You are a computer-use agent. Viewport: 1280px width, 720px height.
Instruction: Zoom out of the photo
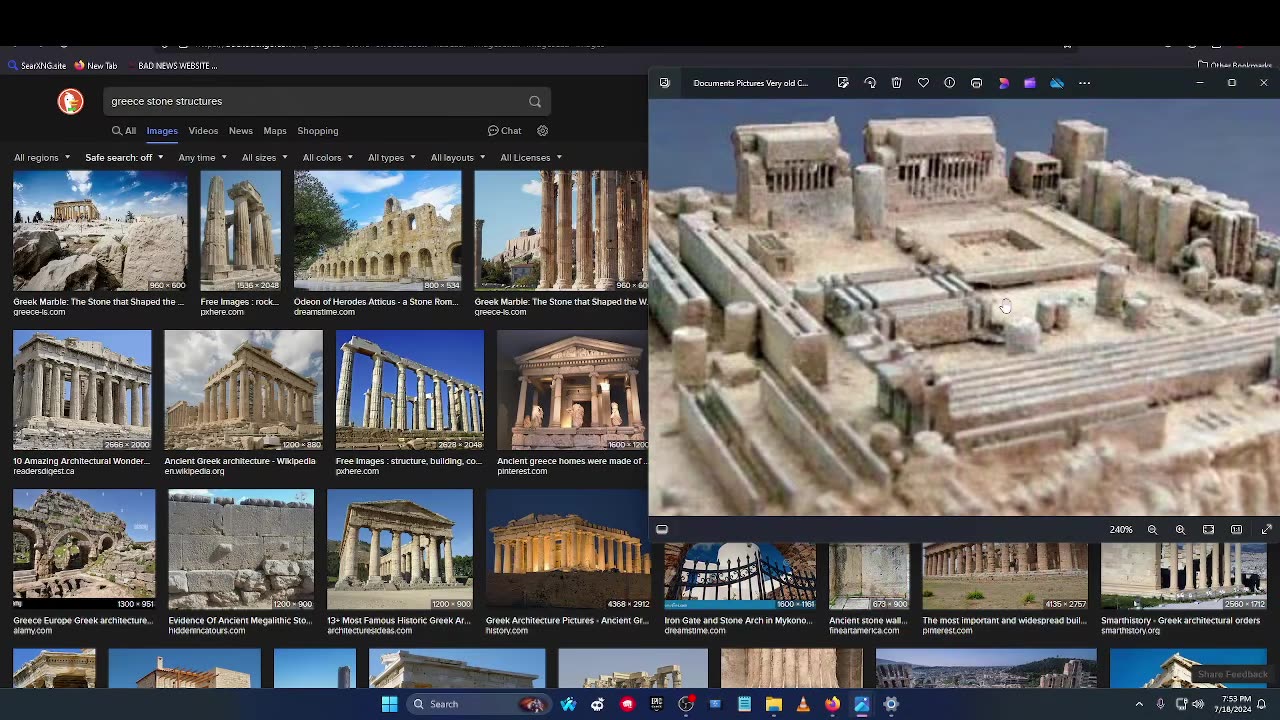1152,530
